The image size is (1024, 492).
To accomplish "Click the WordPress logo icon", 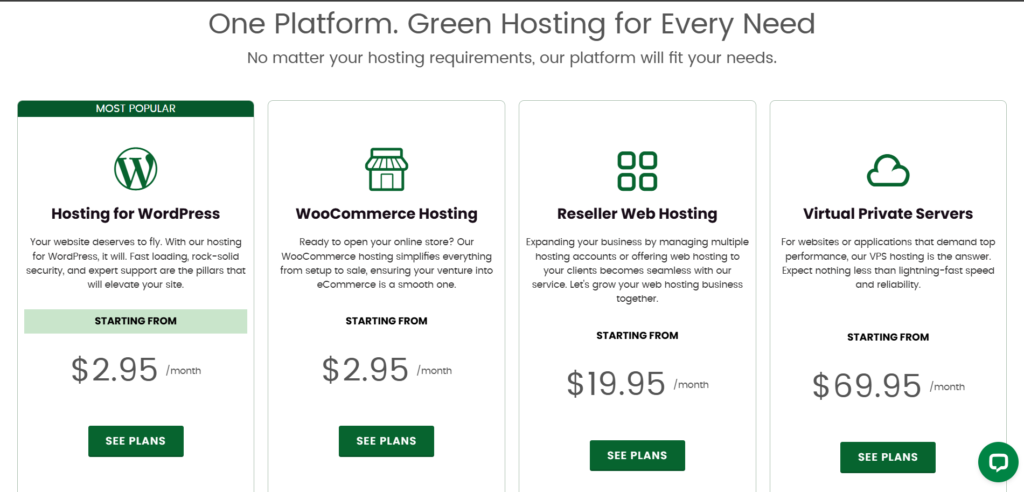I will 136,169.
